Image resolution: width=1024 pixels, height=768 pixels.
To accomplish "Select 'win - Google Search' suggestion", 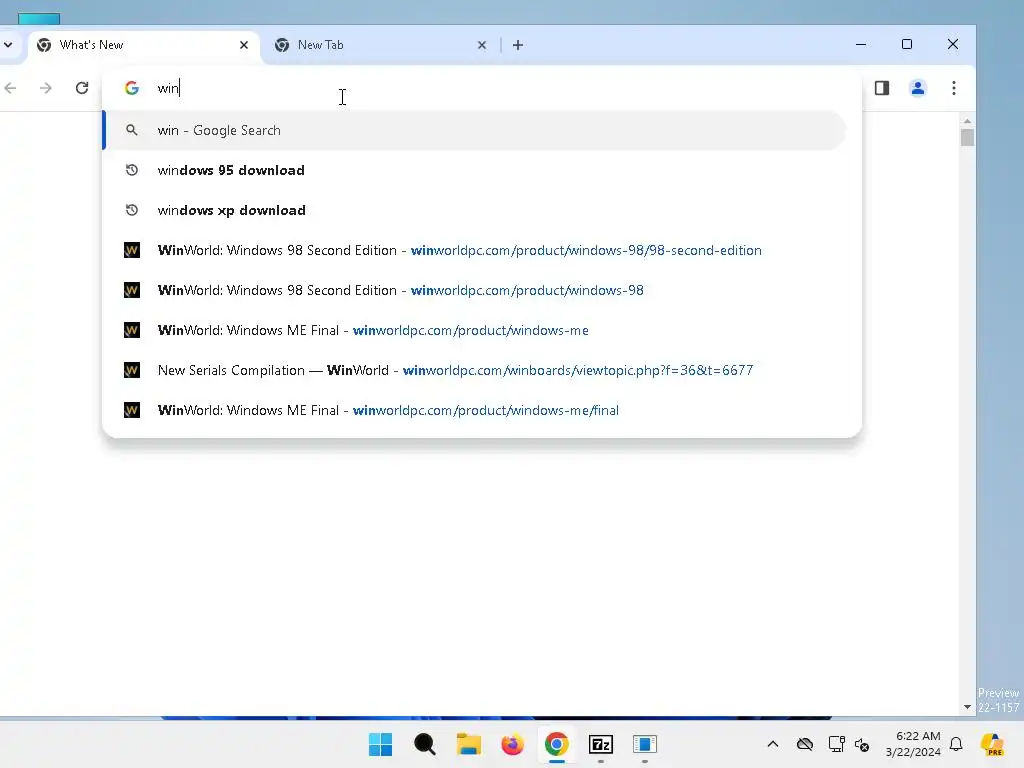I will (475, 130).
